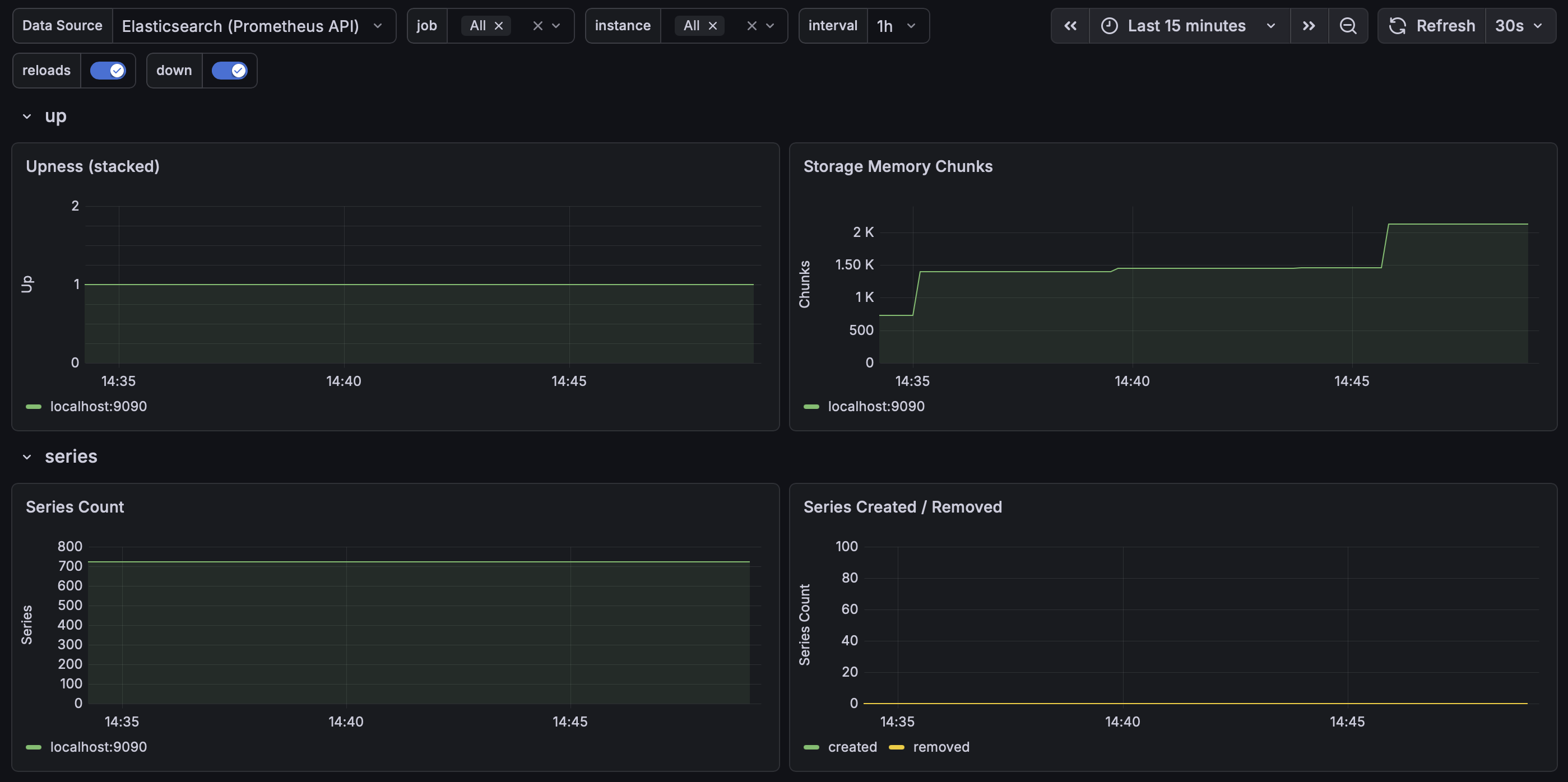Image resolution: width=1568 pixels, height=782 pixels.
Task: Click the Storage Memory Chunks panel title
Action: (898, 166)
